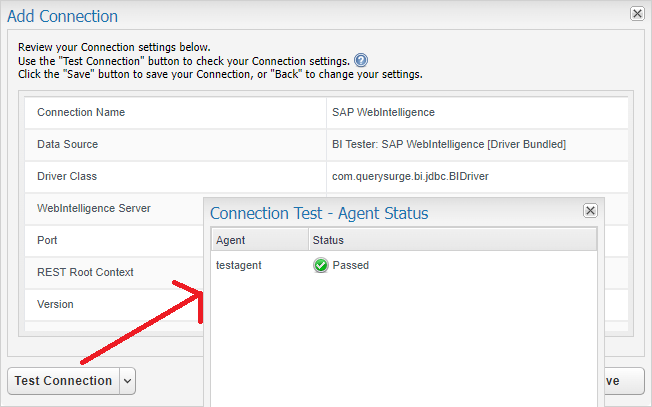This screenshot has height=407, width=652.
Task: Click the partially hidden Save button
Action: (624, 381)
